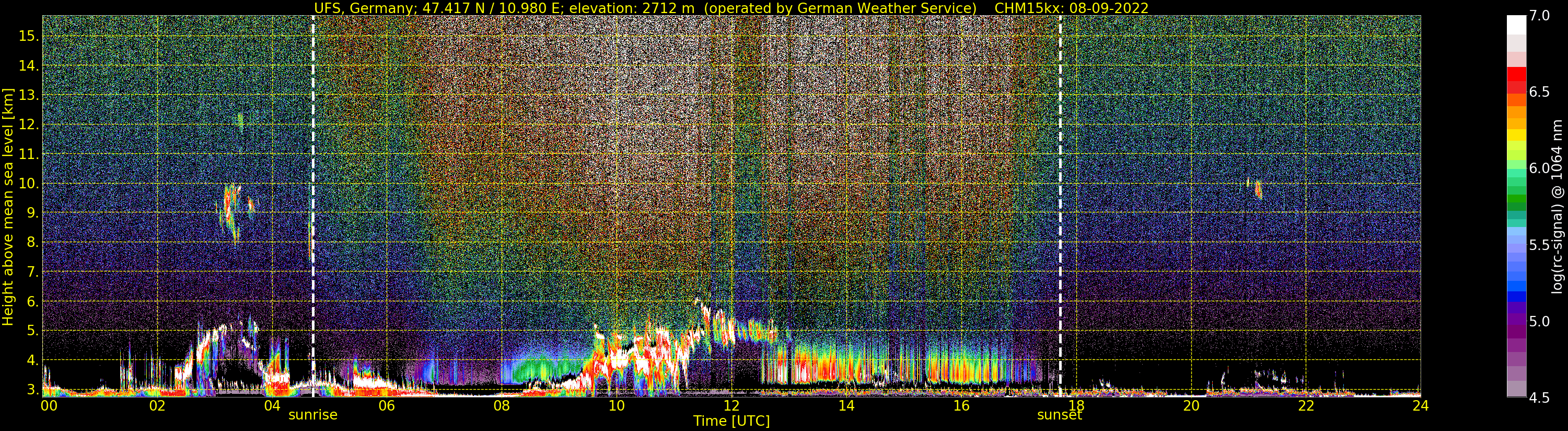The width and height of the screenshot is (1568, 431).
Task: Click the y-axis tick label '6.'
Action: 32,301
